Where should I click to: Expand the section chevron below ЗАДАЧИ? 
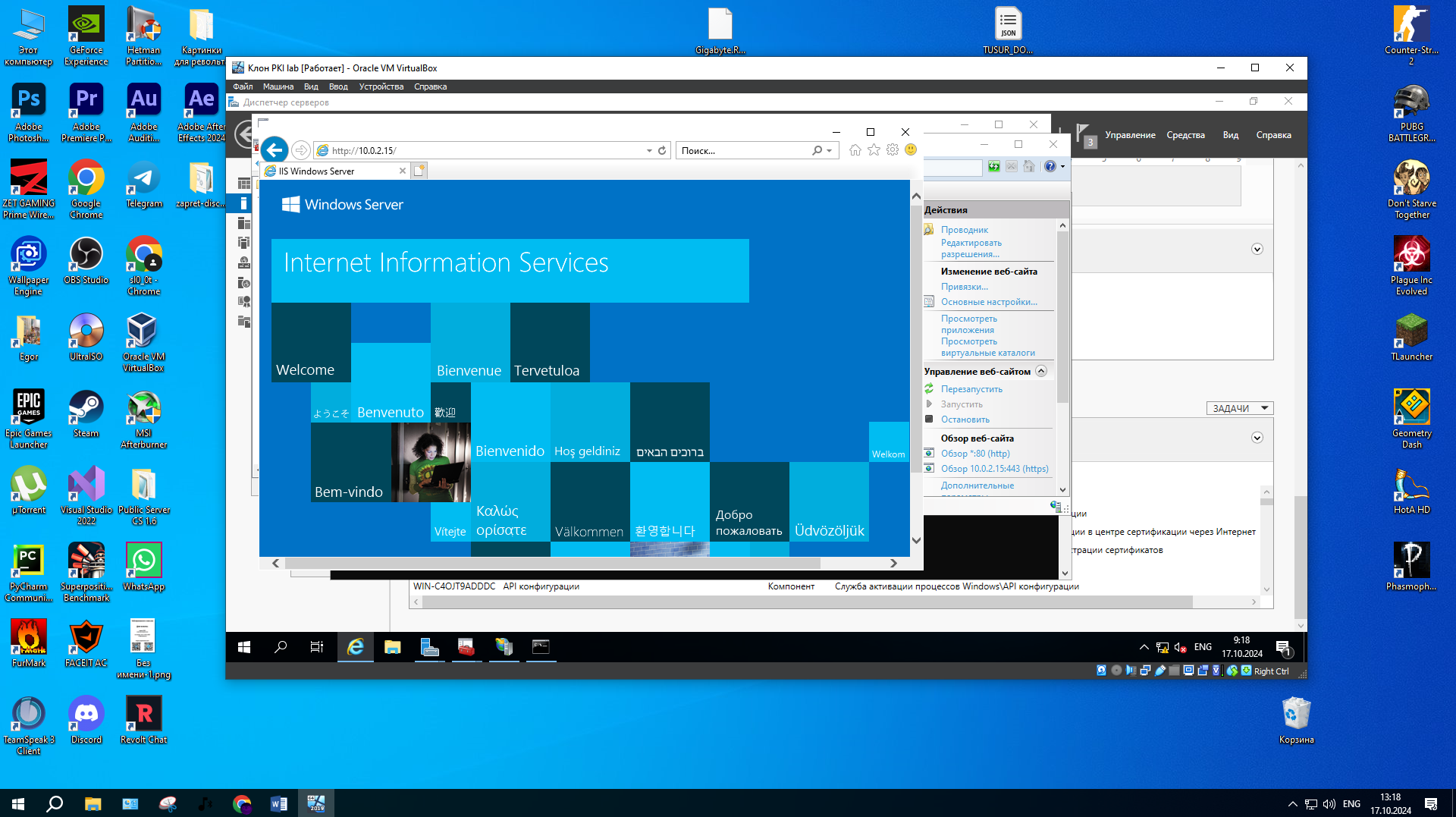tap(1257, 437)
